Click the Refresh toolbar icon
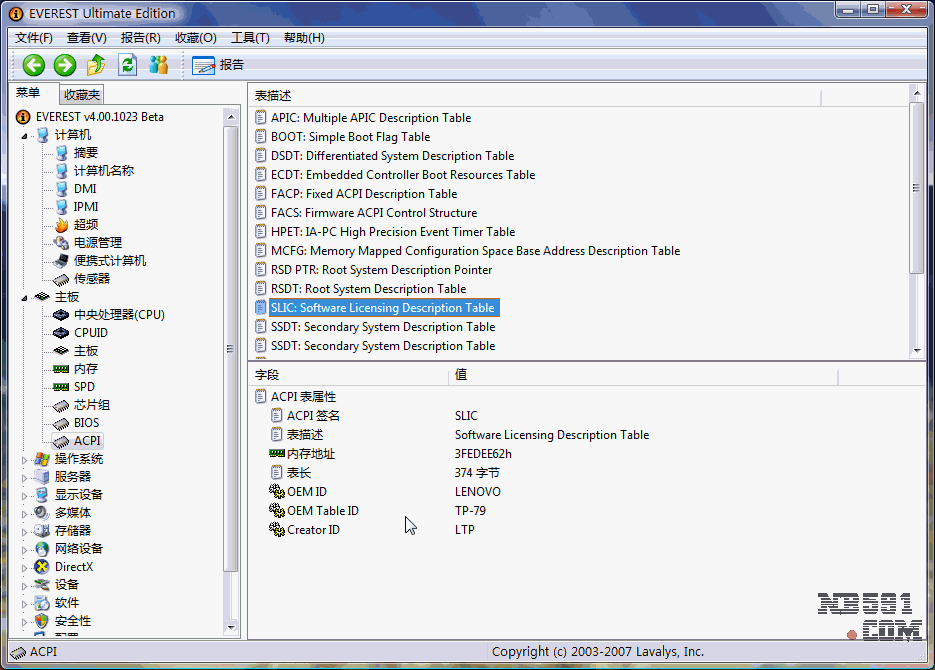The height and width of the screenshot is (670, 935). [x=127, y=65]
